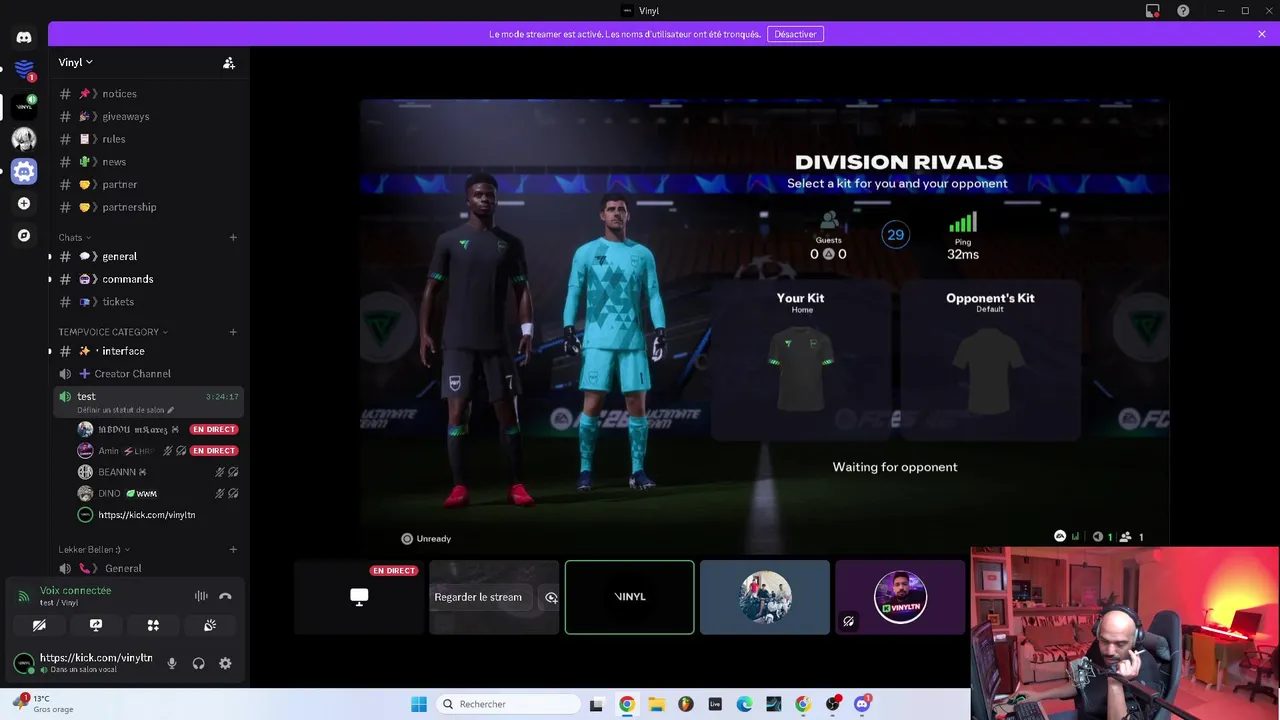This screenshot has height=720, width=1280.
Task: Click the screen share button in voice panel
Action: point(96,625)
